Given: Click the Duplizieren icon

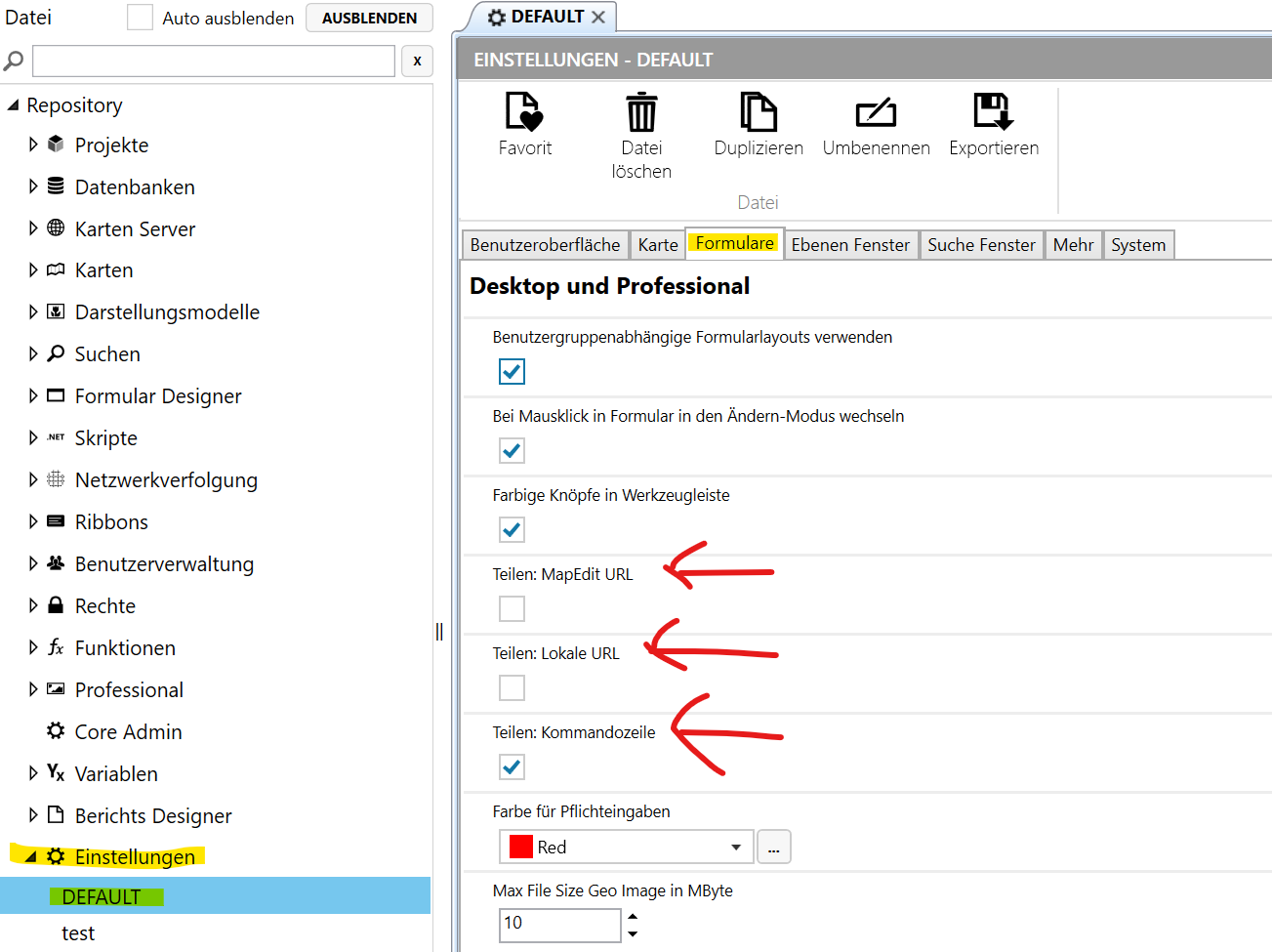Looking at the screenshot, I should tap(759, 112).
